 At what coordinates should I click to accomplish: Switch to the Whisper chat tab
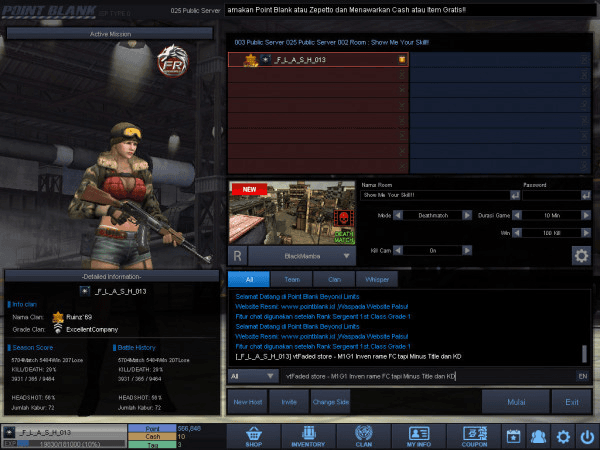tap(377, 280)
